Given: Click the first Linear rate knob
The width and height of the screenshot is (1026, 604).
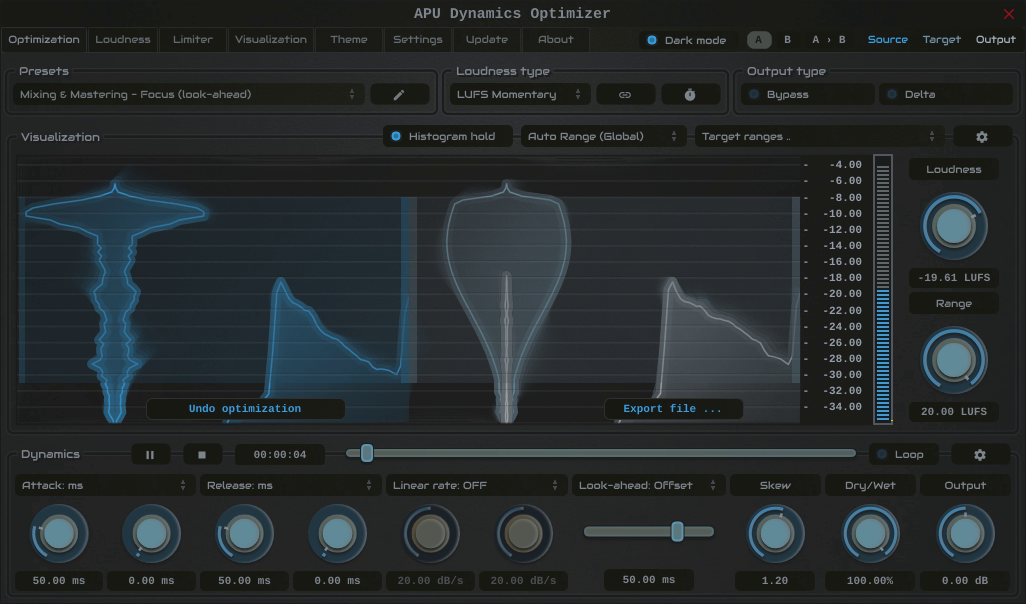Looking at the screenshot, I should [x=430, y=534].
